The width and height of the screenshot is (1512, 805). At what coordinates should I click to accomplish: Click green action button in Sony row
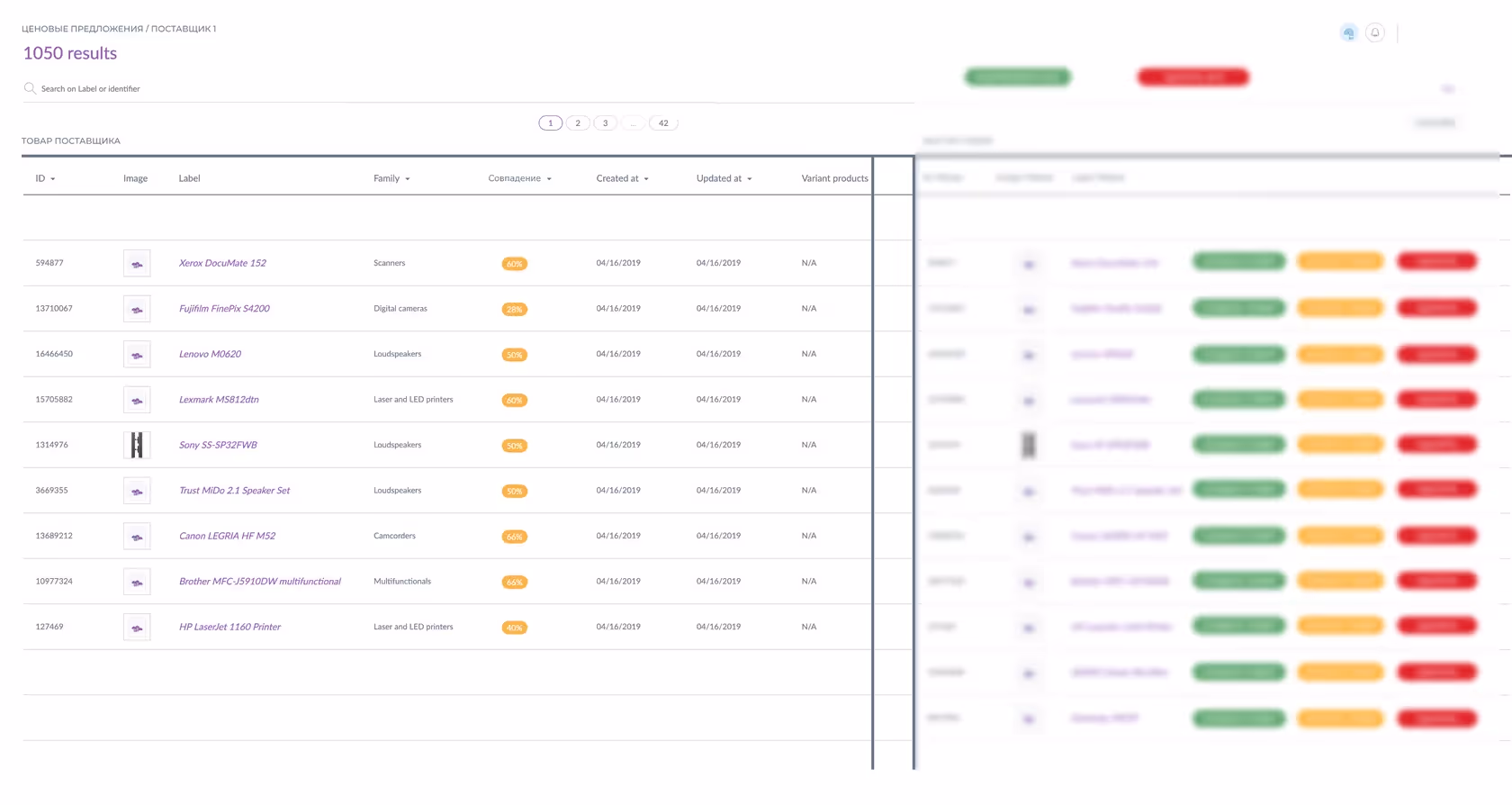coord(1239,445)
